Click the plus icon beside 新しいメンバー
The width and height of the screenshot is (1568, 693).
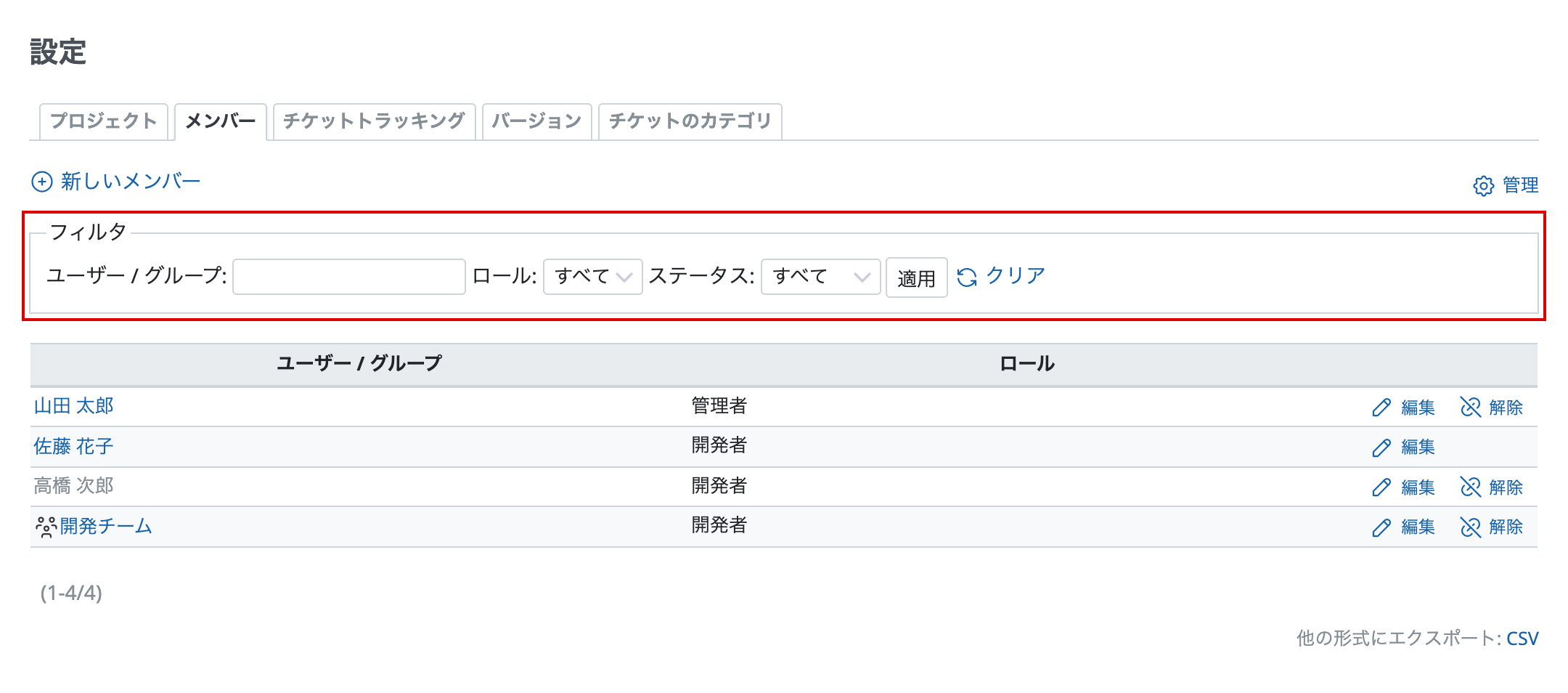(x=42, y=182)
